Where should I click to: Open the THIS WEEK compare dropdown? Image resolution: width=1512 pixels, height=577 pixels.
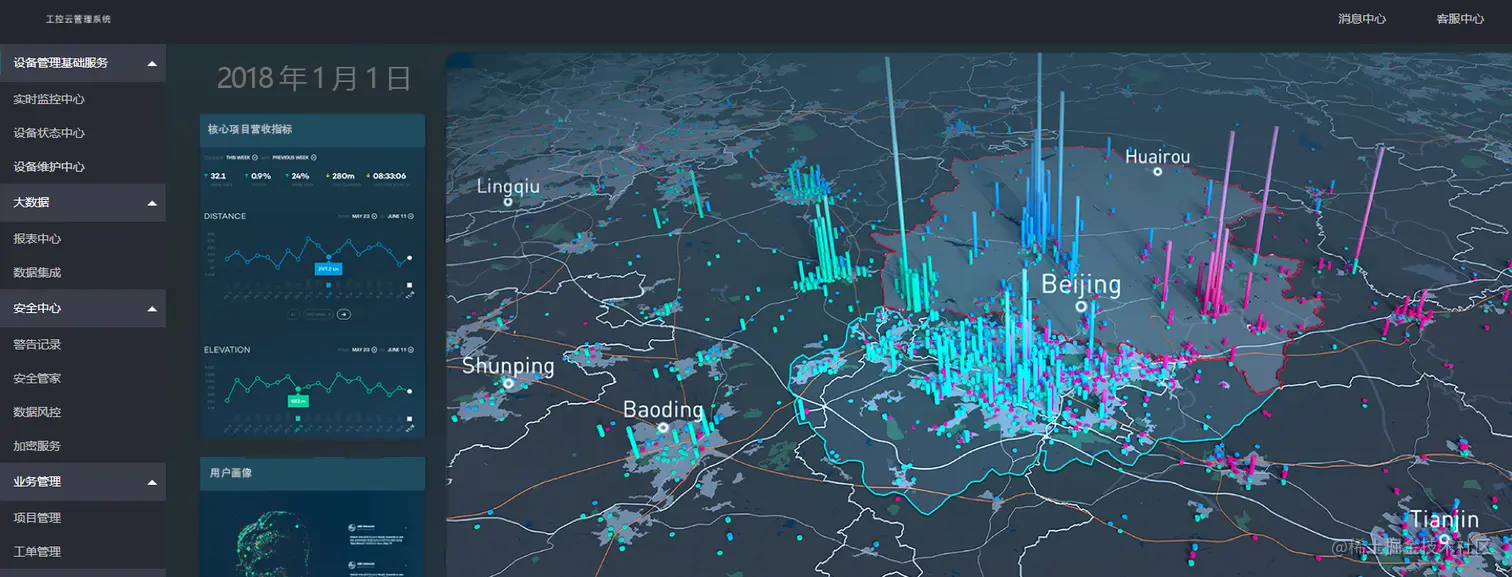242,157
